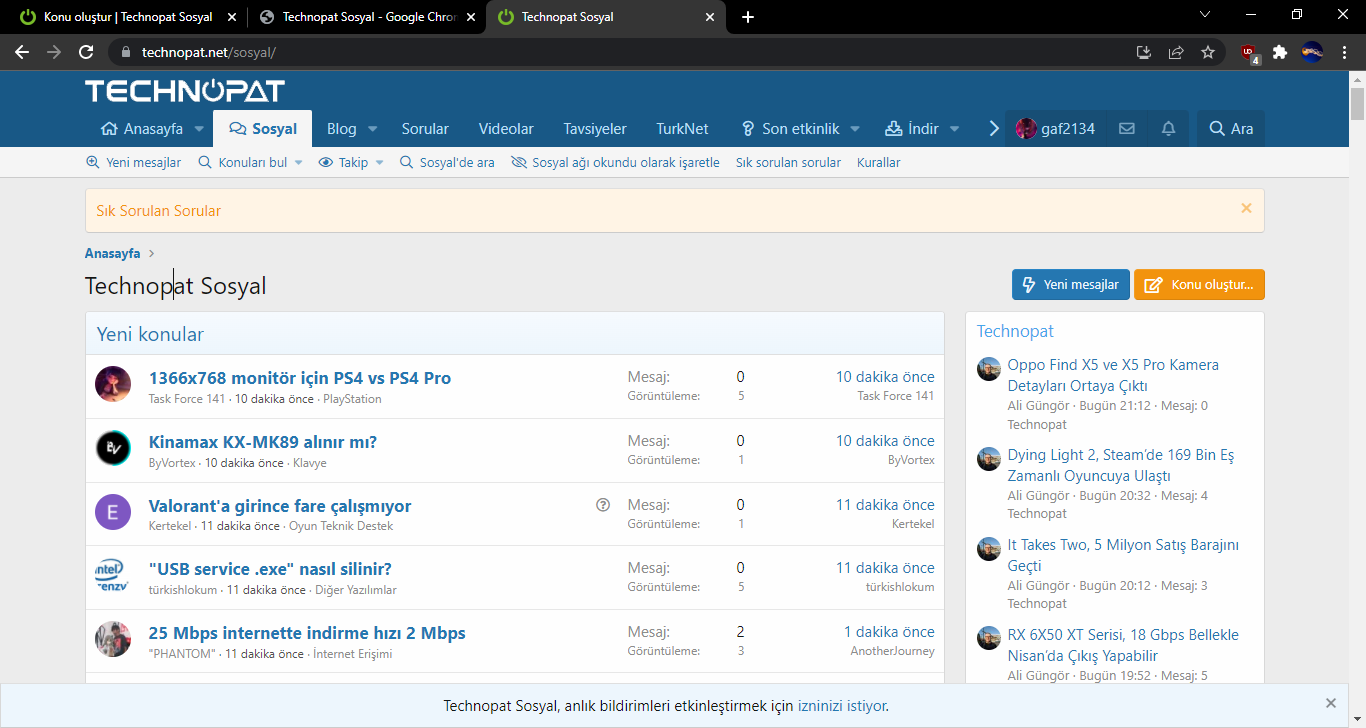
Task: Open thread 'USB service .exe nasıl silinir?'
Action: pos(270,569)
